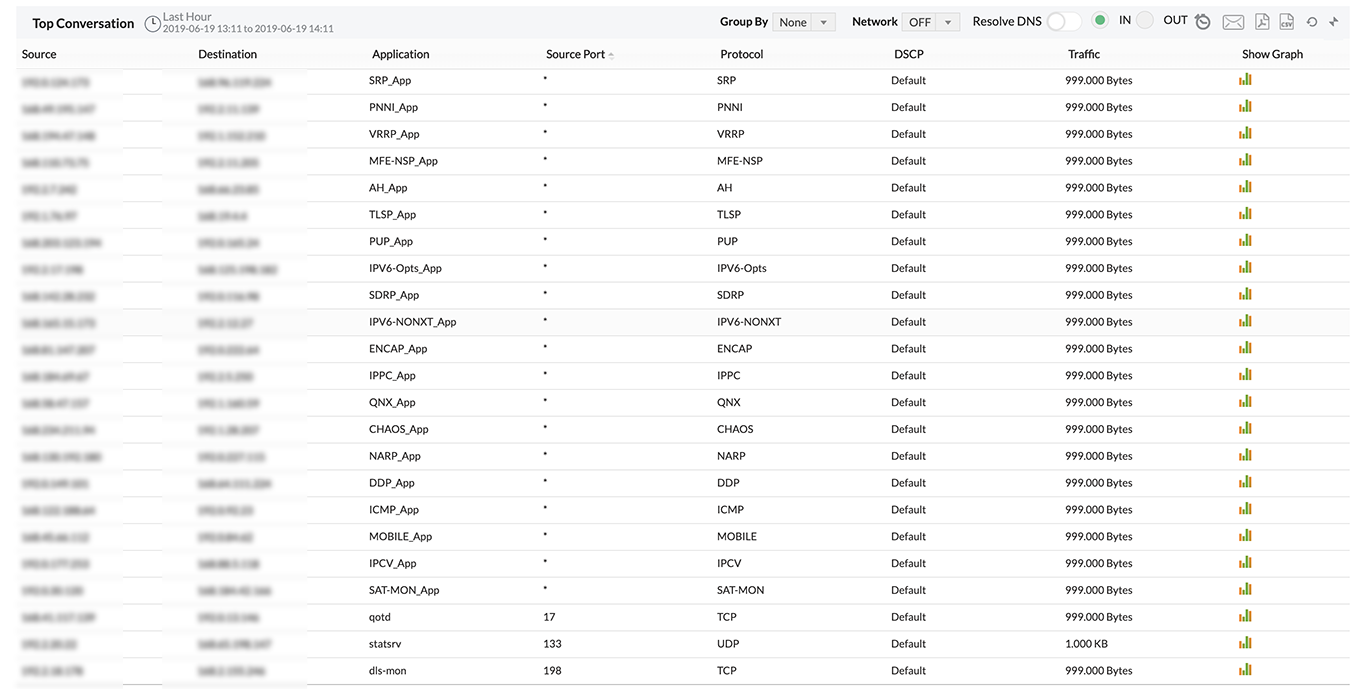Click the email report envelope icon

pos(1233,22)
